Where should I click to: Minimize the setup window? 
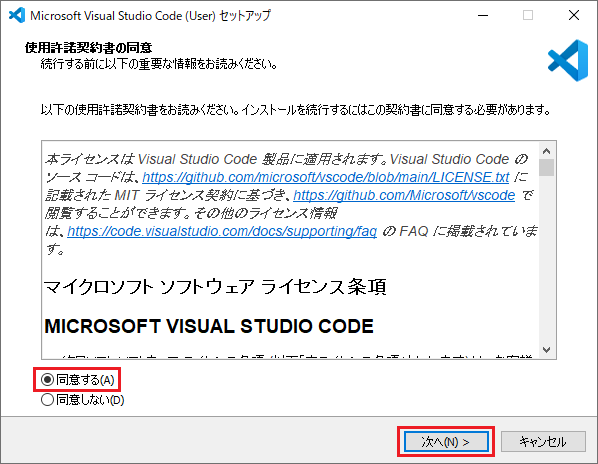[x=483, y=15]
